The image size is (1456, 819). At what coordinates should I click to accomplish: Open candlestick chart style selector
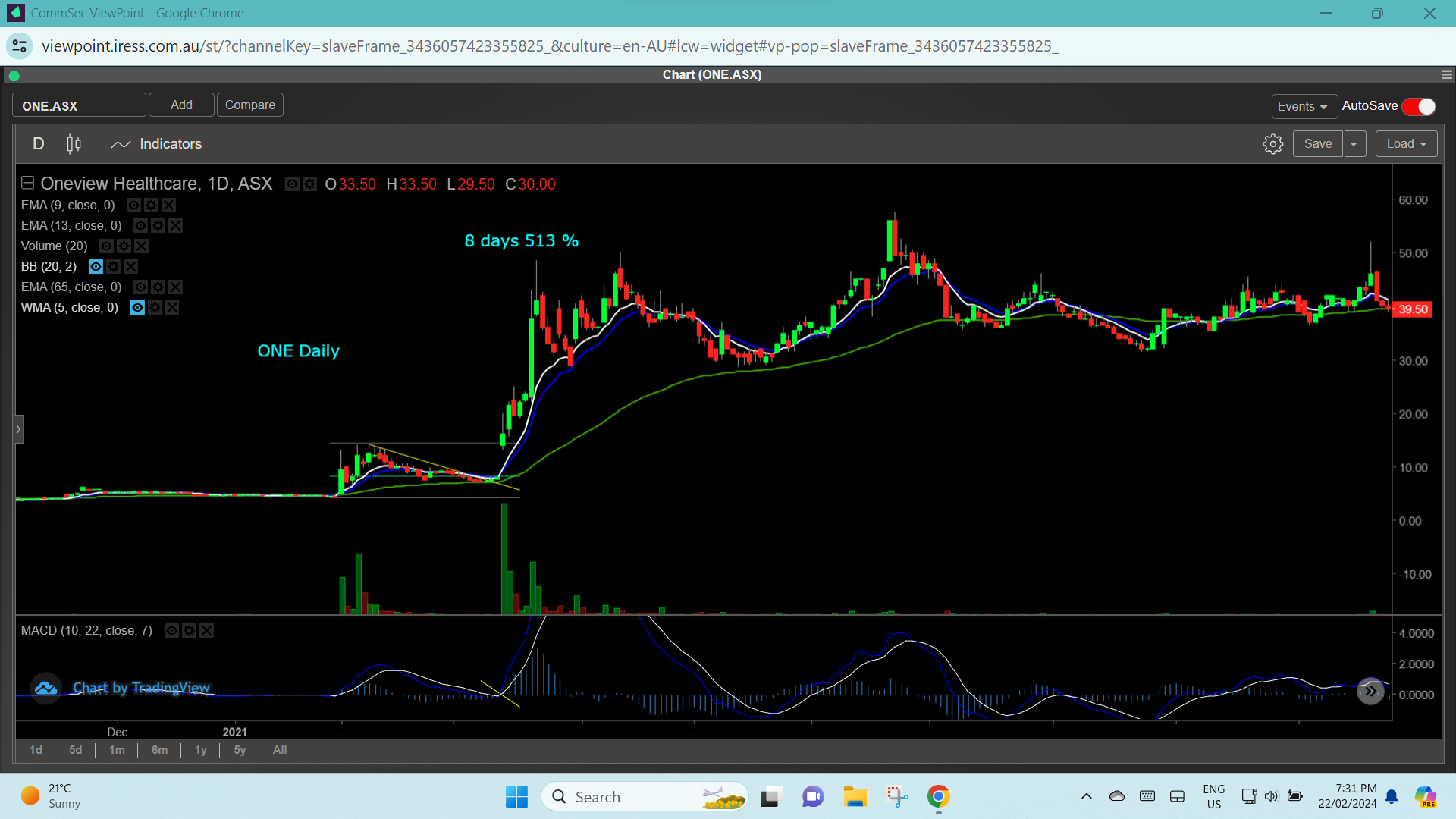(x=74, y=144)
